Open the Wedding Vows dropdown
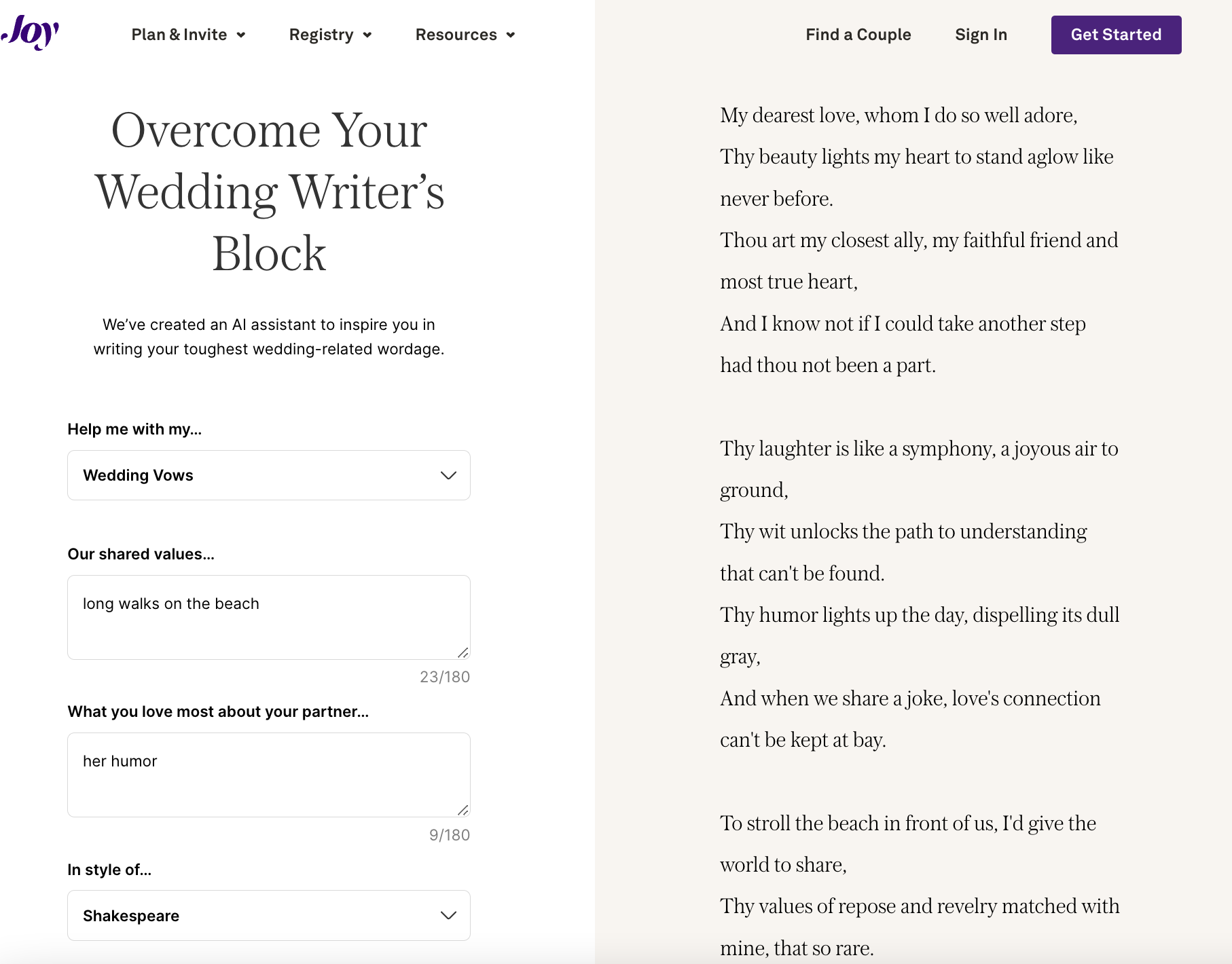 (x=268, y=475)
